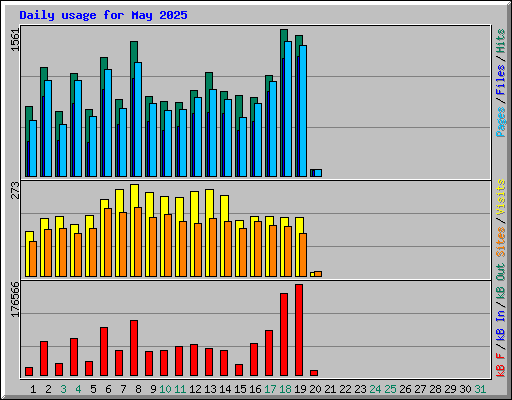Click day 9 on the x-axis
Screen dimensions: 512x400
(x=153, y=389)
